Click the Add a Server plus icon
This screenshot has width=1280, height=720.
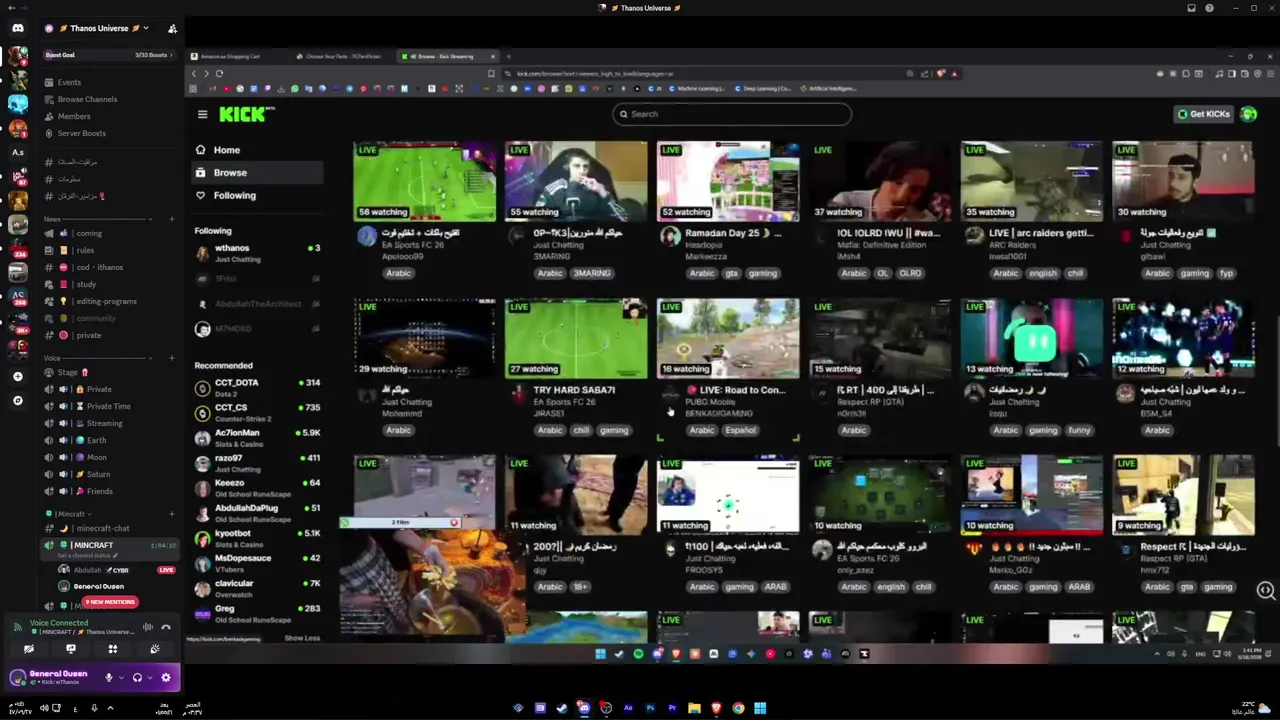pos(17,377)
